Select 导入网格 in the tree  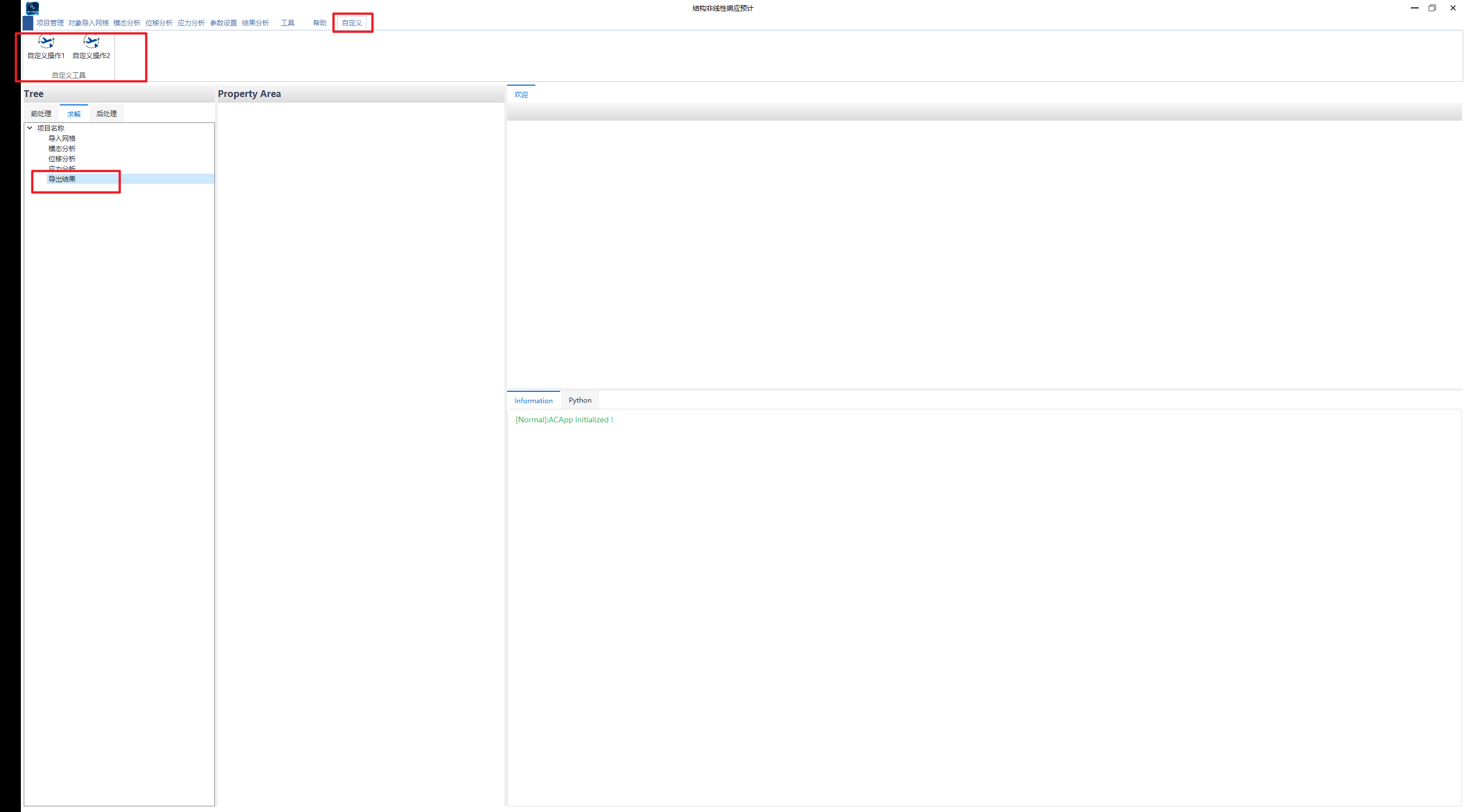click(61, 138)
